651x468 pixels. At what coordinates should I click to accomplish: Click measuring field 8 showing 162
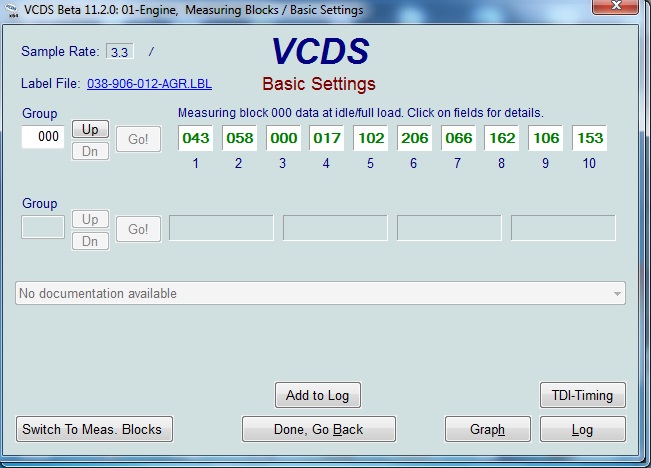pos(502,138)
